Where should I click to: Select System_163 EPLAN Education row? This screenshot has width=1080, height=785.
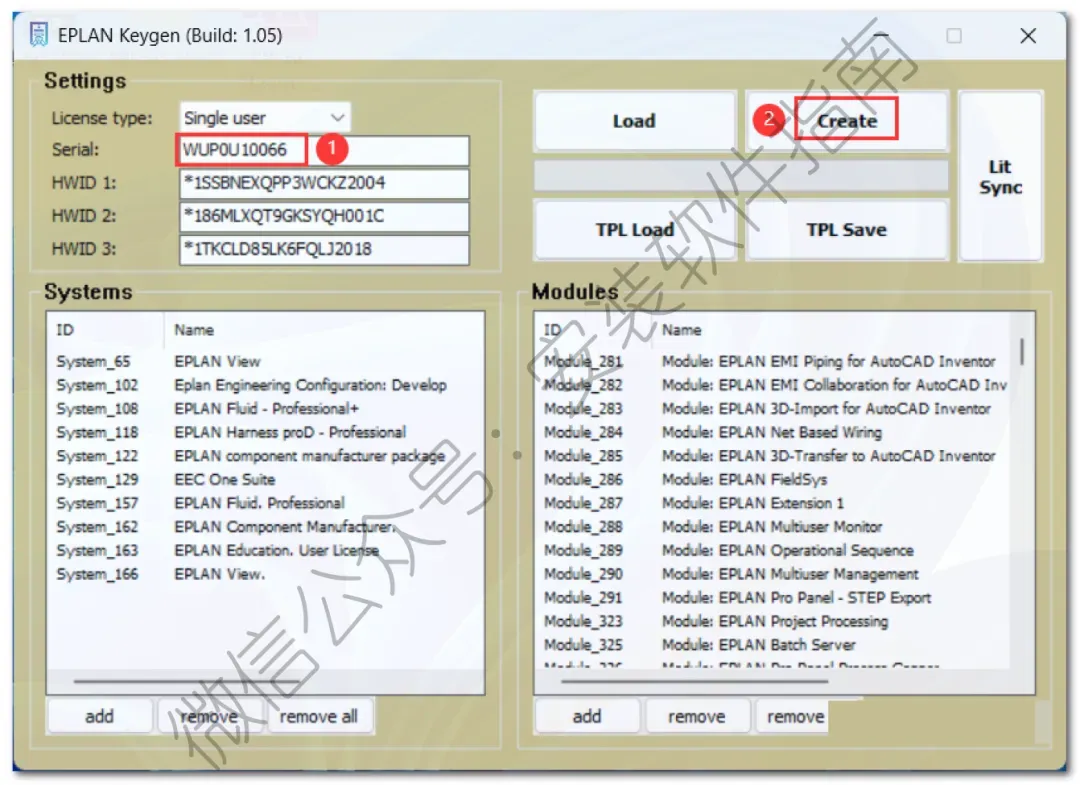(265, 550)
